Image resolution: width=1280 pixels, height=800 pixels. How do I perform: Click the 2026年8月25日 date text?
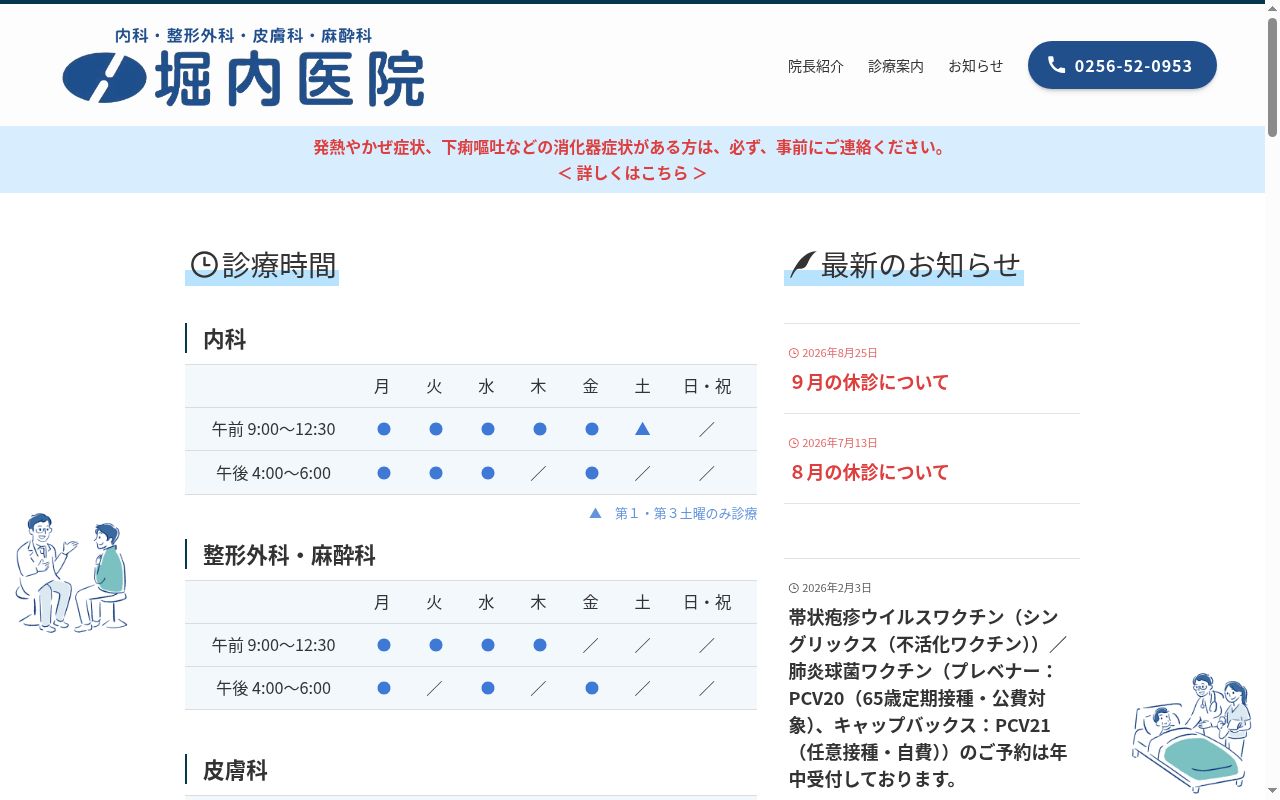pyautogui.click(x=840, y=353)
